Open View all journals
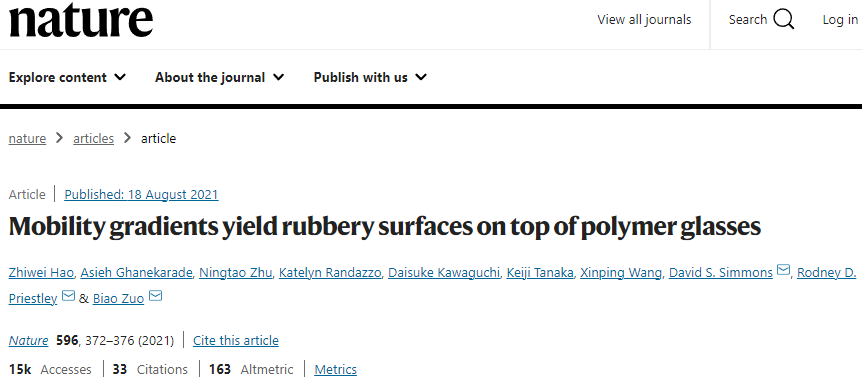862x383 pixels. coord(644,20)
